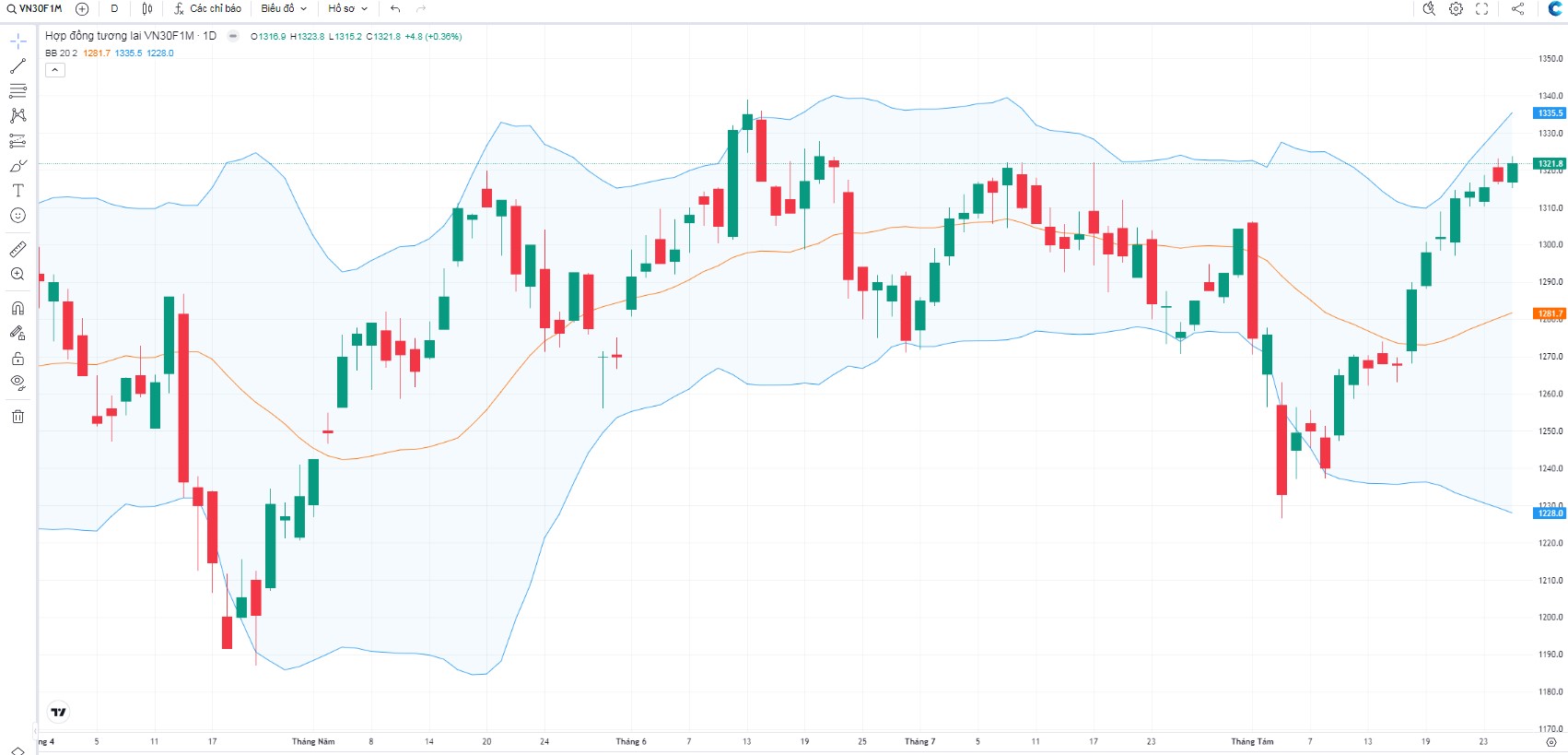Expand the Biểu đồ dropdown
Screen dimensions: 1568x755
pos(284,8)
